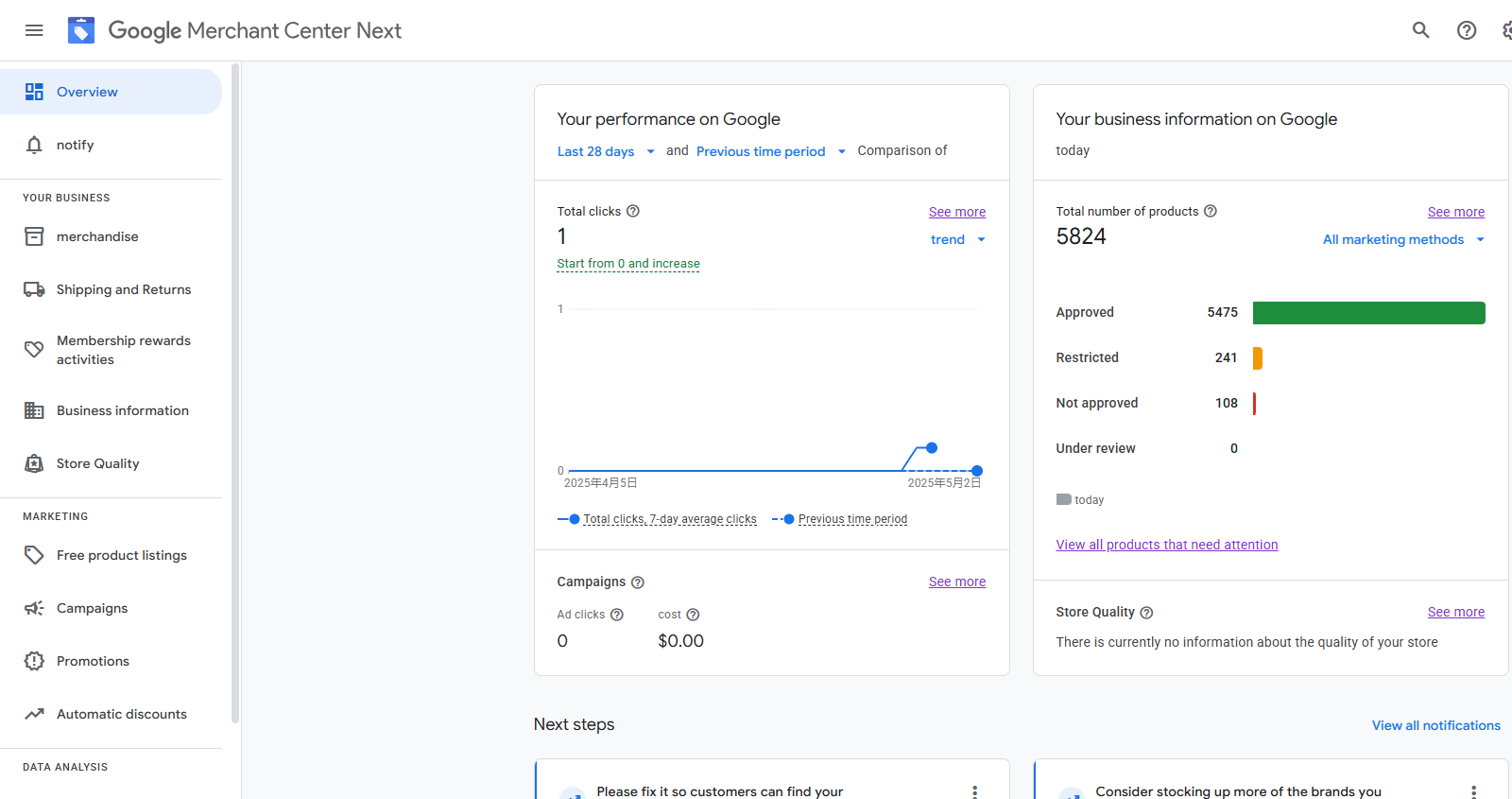Screen dimensions: 1512x799
Task: Click the Free product listings tag icon
Action: [34, 555]
